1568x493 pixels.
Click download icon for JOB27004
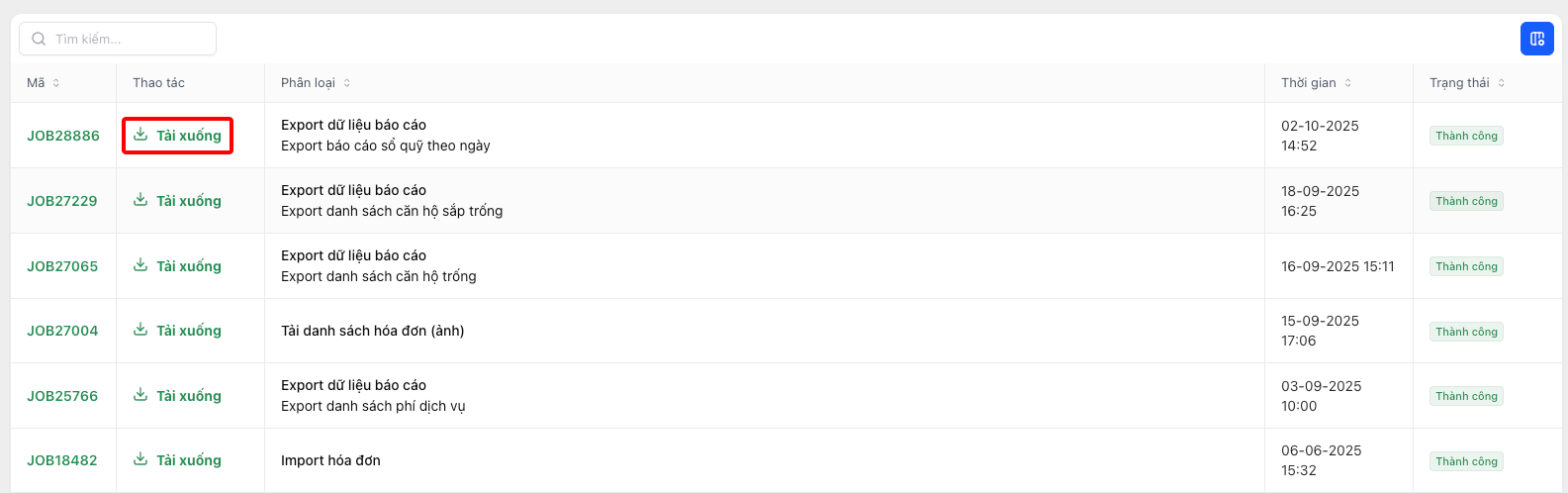[x=140, y=330]
